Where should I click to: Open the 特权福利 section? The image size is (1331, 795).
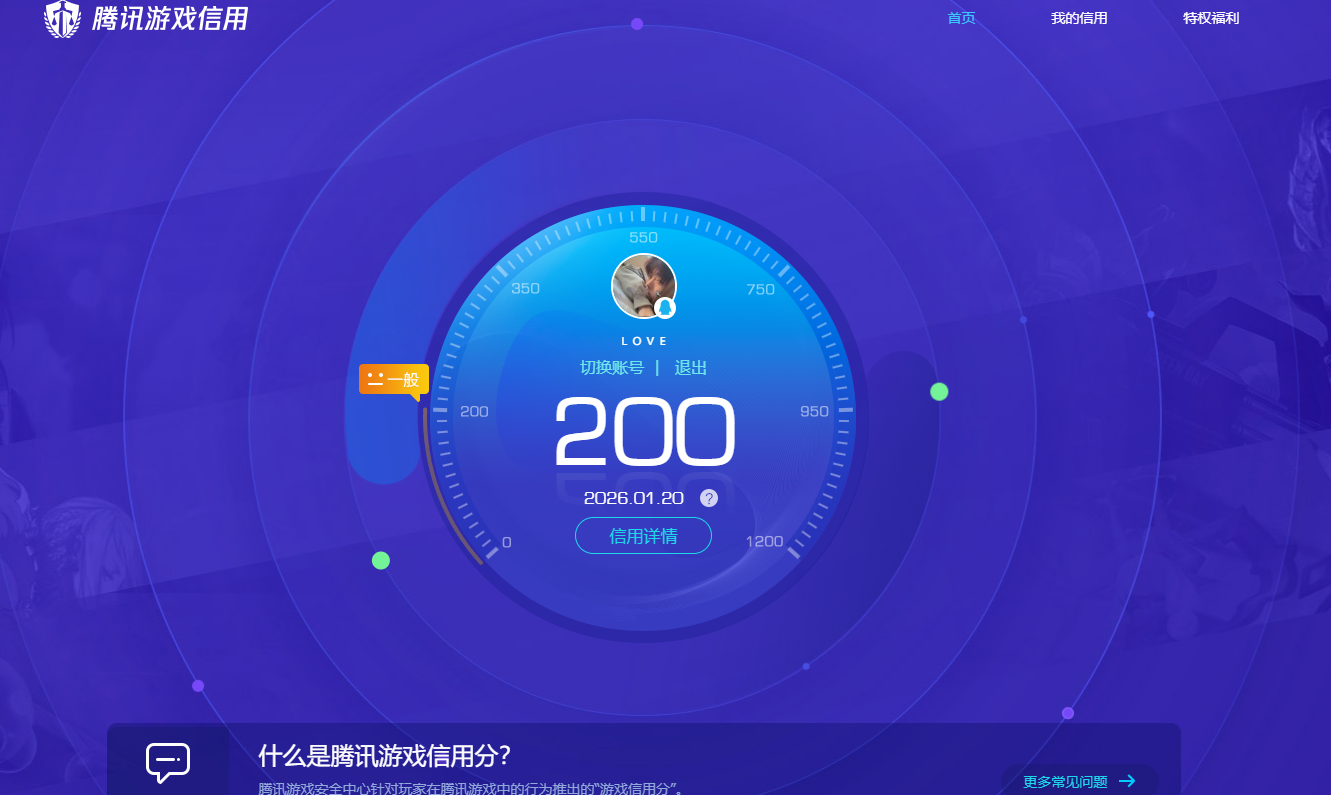[x=1210, y=17]
